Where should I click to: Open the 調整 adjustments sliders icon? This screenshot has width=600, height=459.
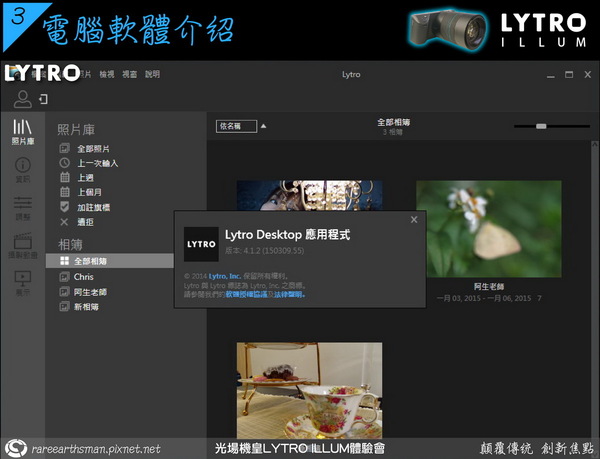22,206
